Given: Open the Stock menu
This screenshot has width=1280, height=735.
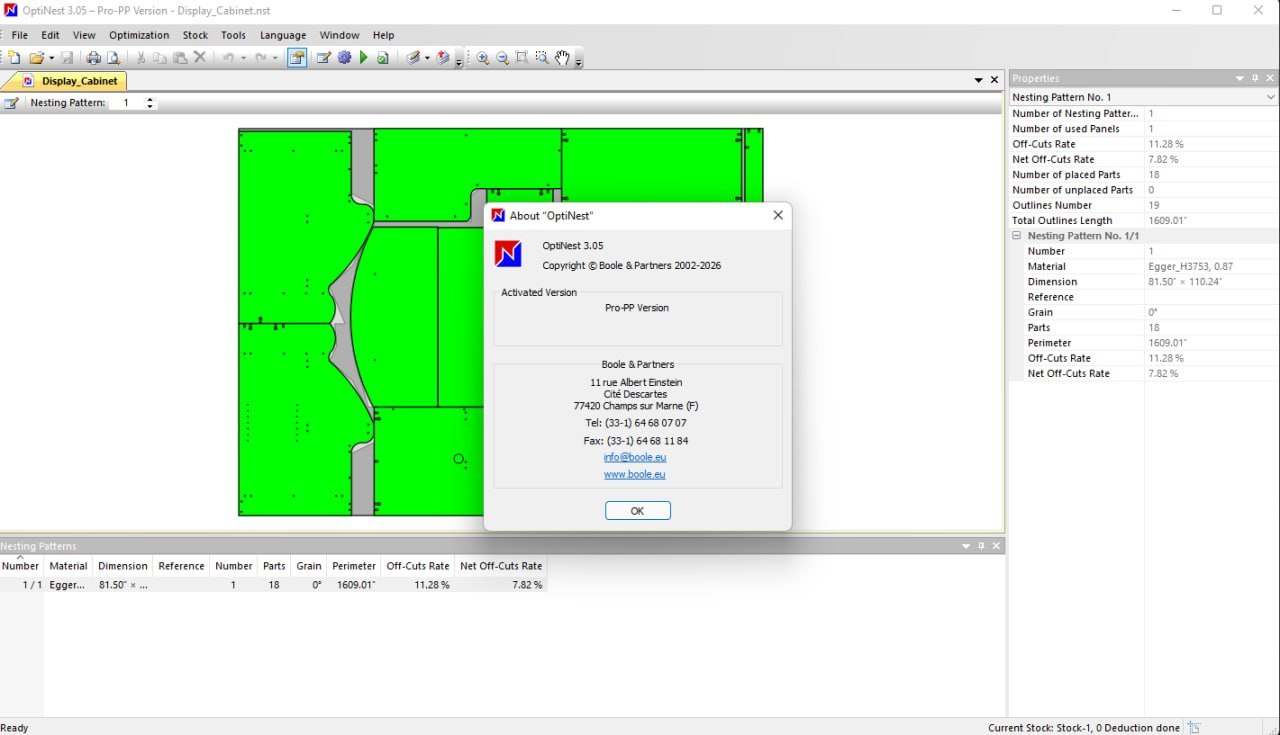Looking at the screenshot, I should (x=195, y=35).
